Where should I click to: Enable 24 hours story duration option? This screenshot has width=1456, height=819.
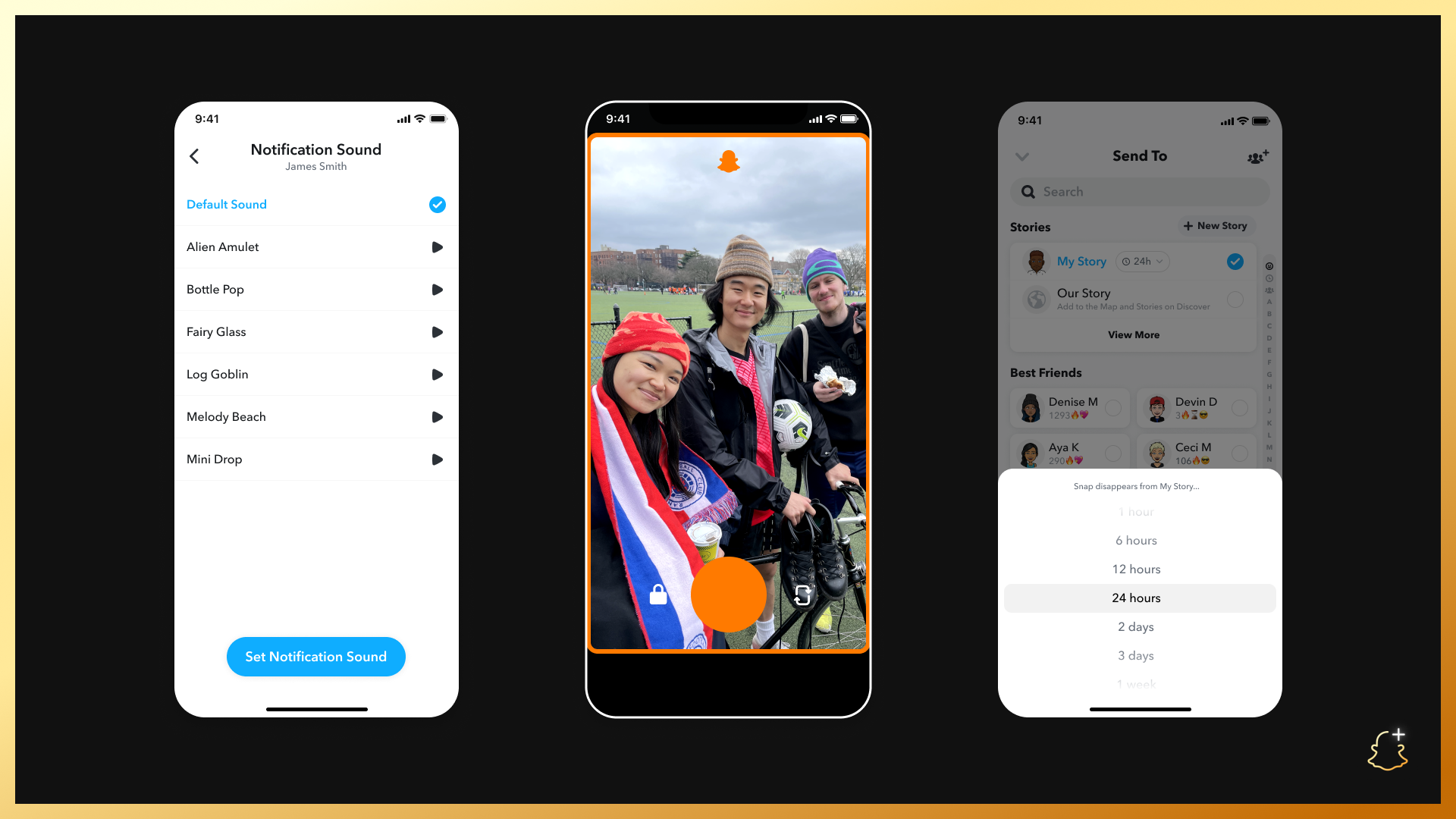(x=1136, y=597)
